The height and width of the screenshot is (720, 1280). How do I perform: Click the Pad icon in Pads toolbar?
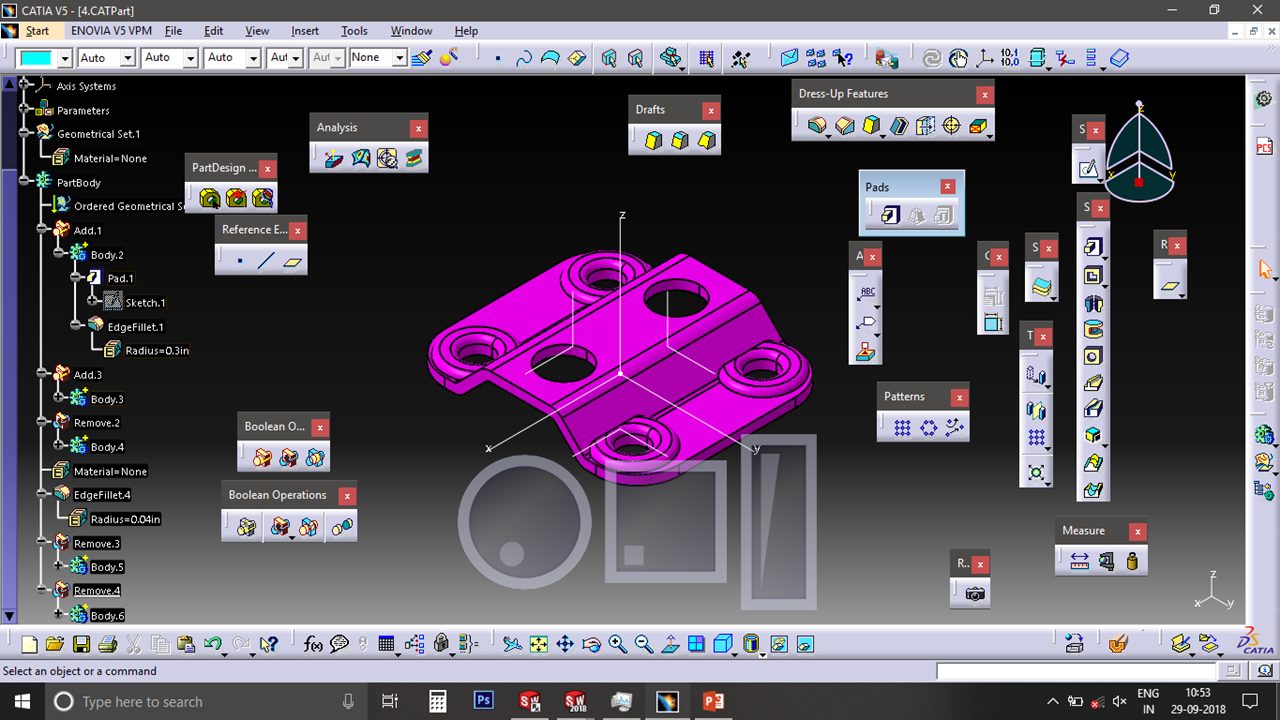click(x=891, y=216)
